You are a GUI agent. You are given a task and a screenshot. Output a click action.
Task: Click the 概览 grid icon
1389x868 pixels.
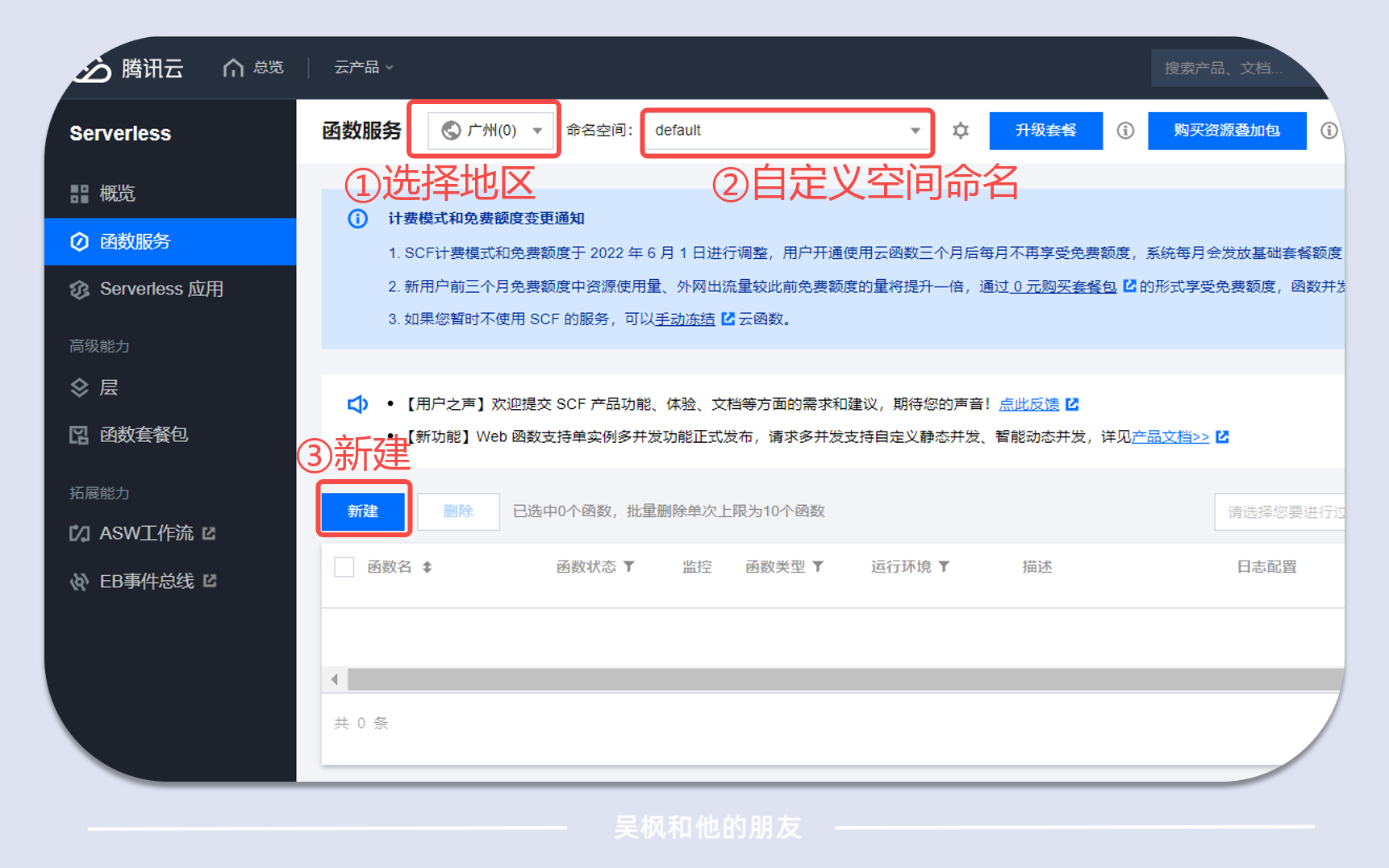pos(79,194)
